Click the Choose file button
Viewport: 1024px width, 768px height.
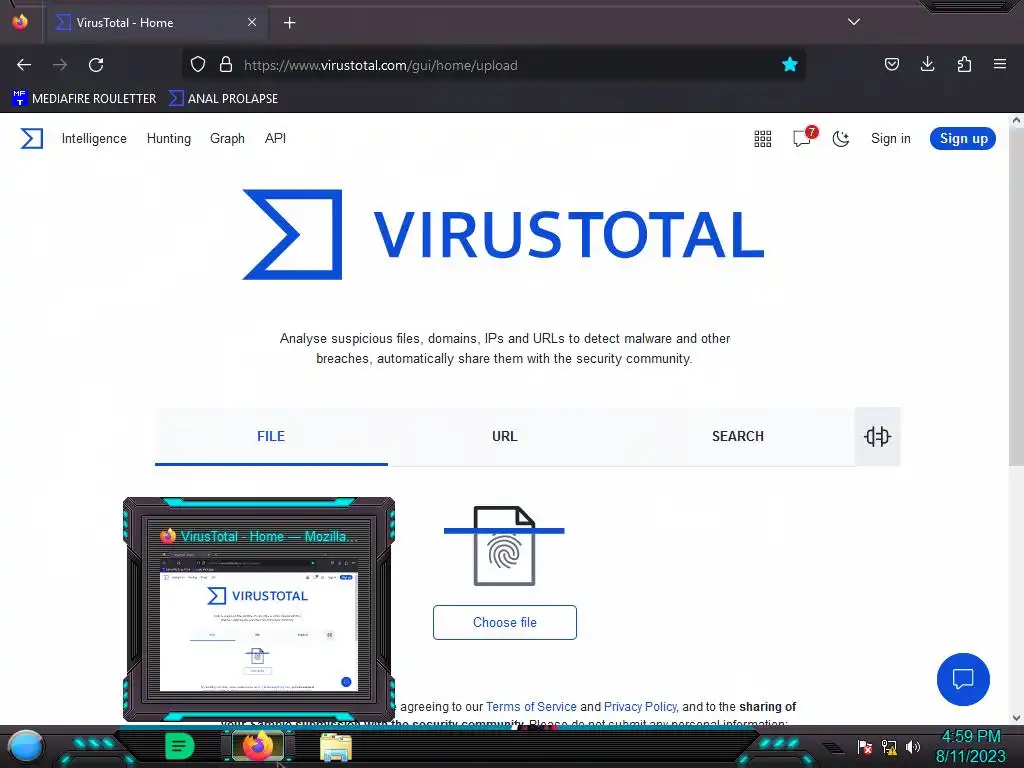[505, 622]
